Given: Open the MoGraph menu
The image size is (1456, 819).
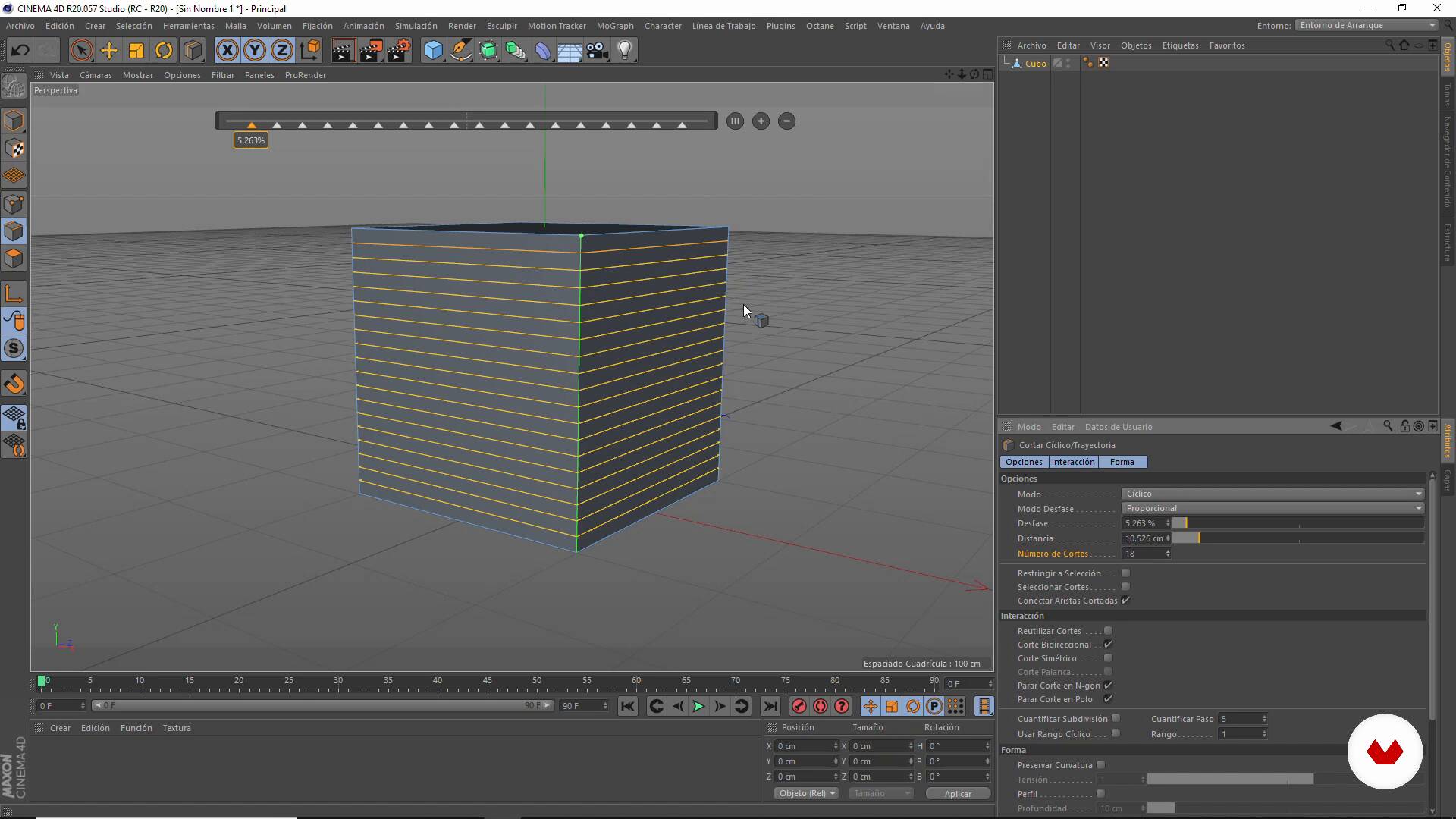Looking at the screenshot, I should (614, 26).
